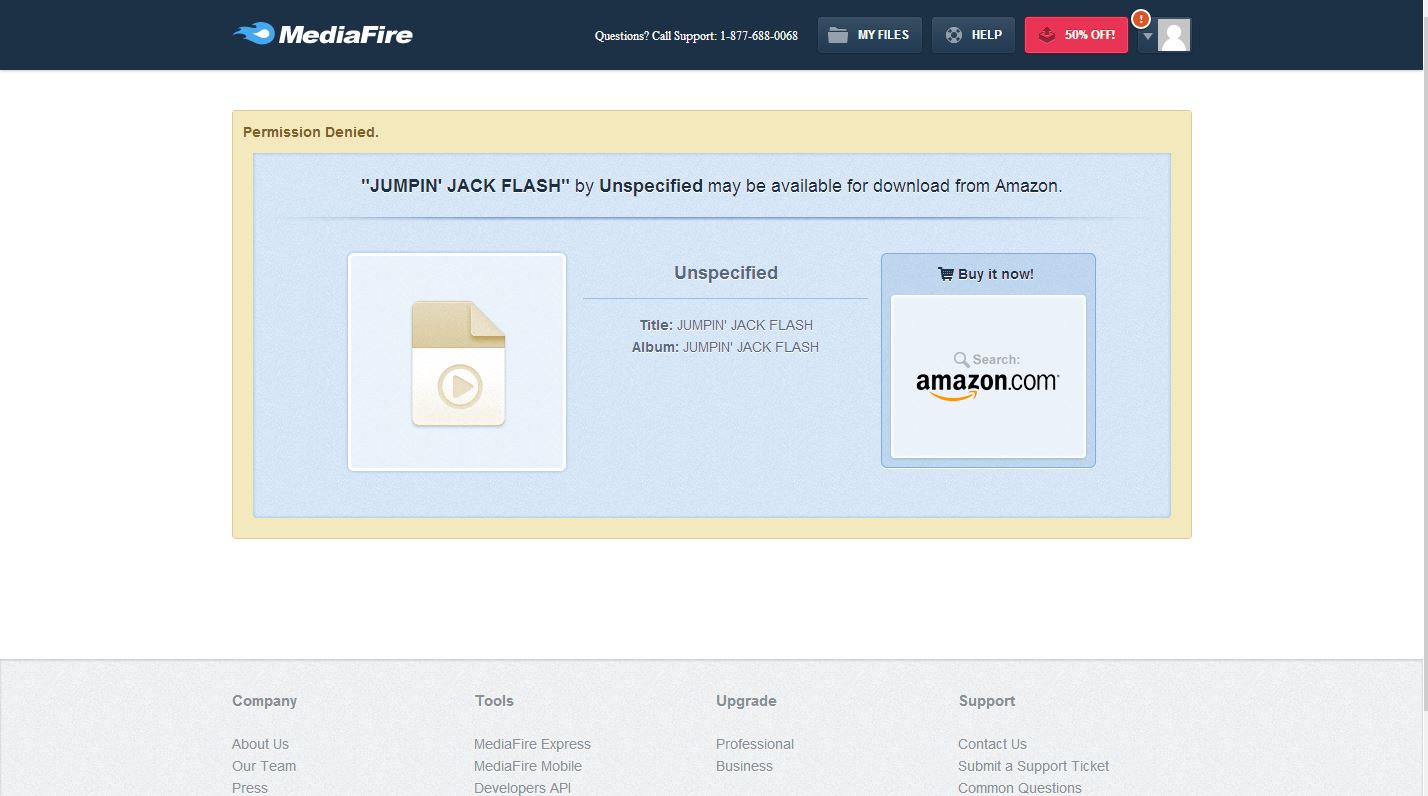Open the About Us footer link
Viewport: 1428px width, 796px height.
(260, 744)
